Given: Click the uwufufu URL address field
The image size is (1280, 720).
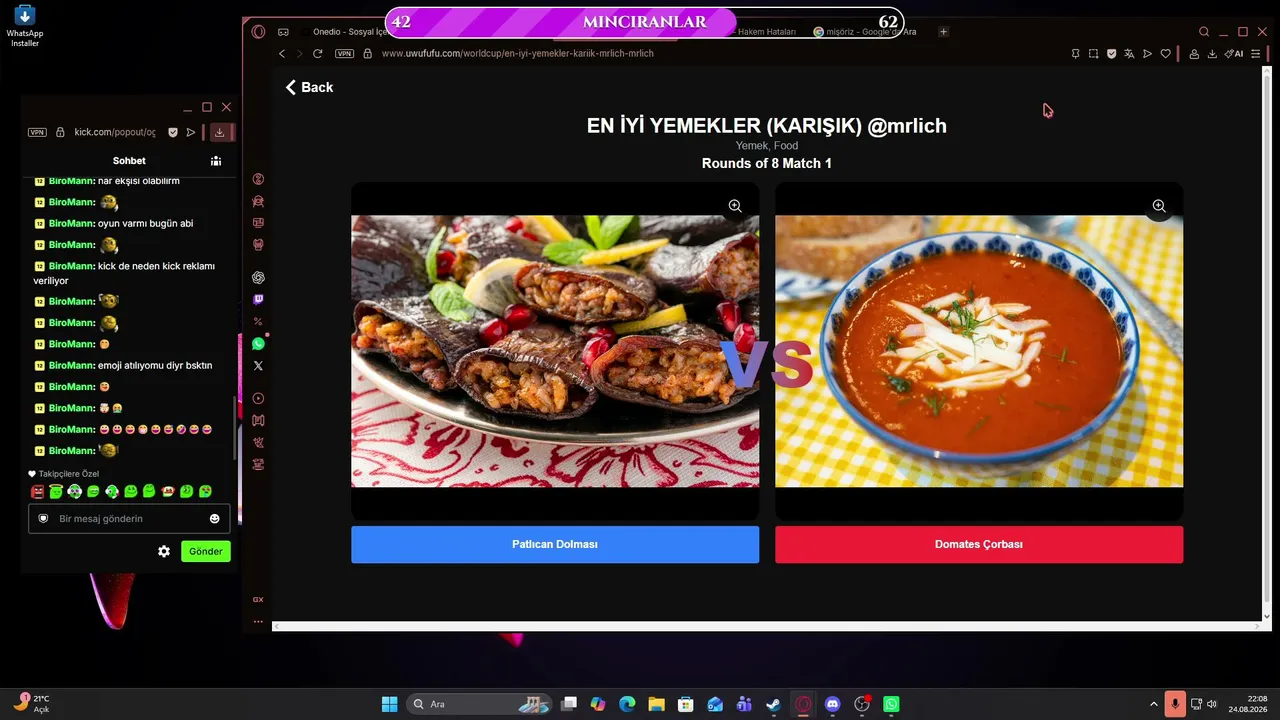Looking at the screenshot, I should click(x=518, y=53).
